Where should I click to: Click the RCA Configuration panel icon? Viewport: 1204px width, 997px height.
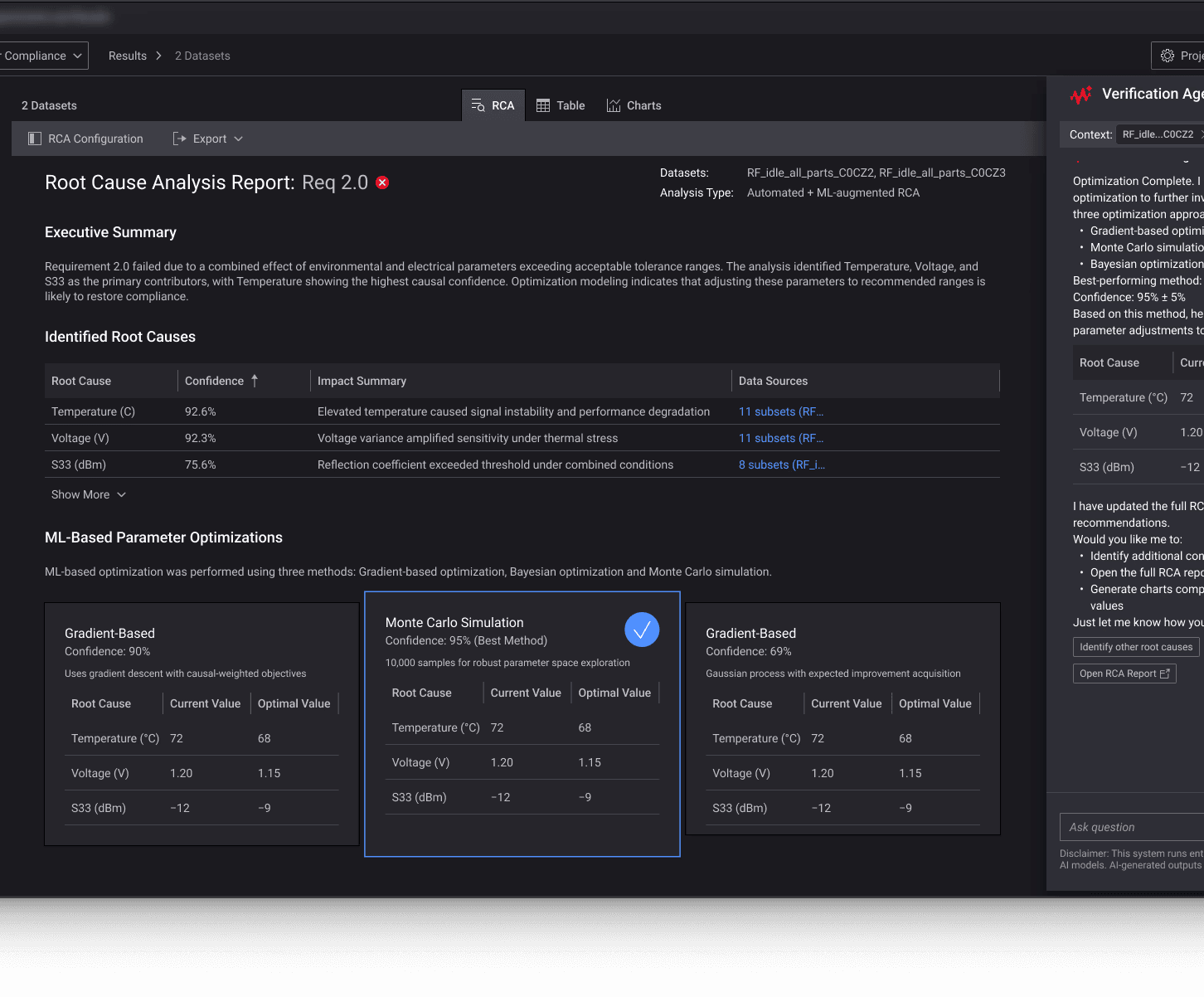click(35, 139)
